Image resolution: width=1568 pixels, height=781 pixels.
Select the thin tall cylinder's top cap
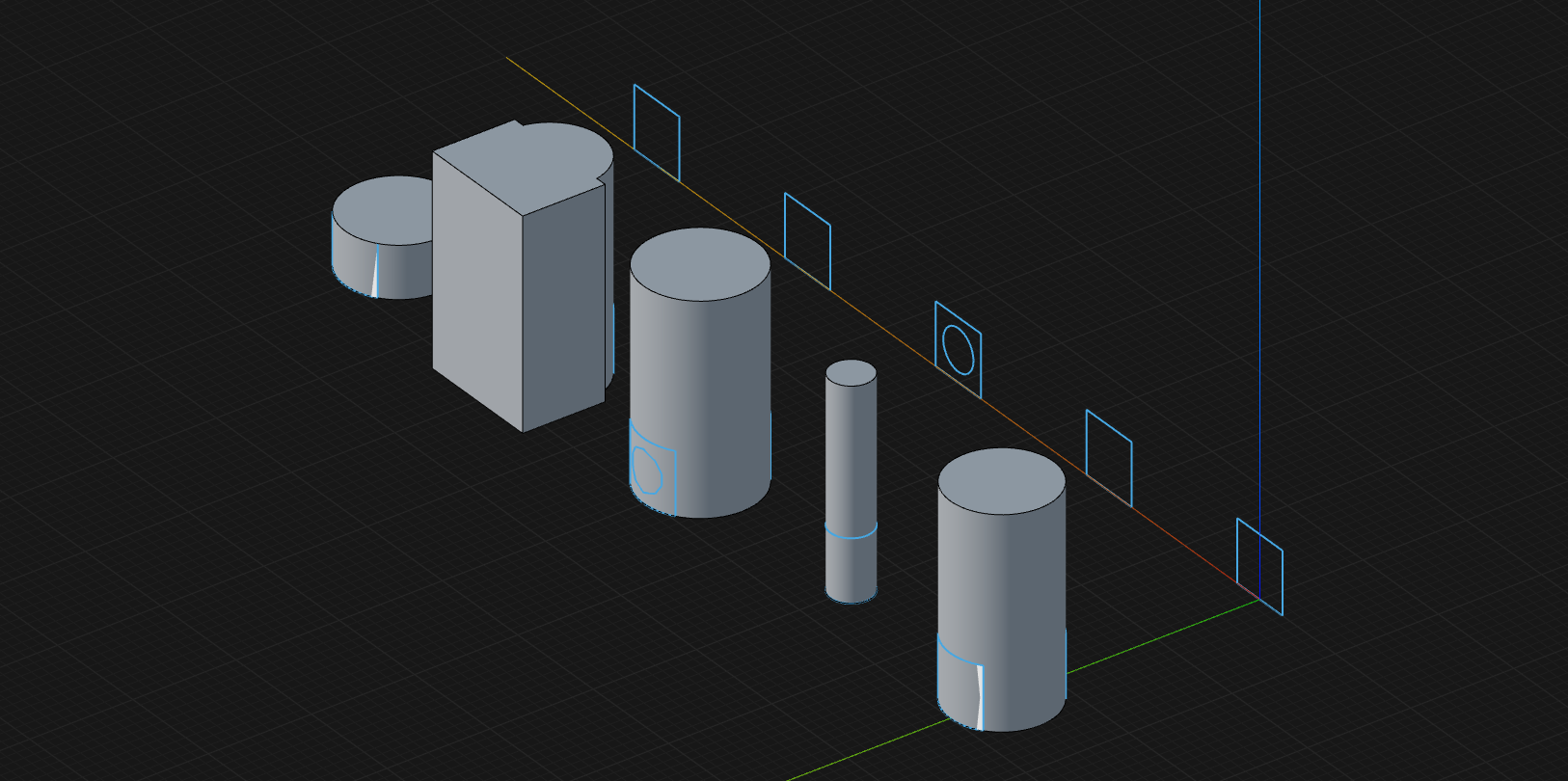click(x=851, y=372)
